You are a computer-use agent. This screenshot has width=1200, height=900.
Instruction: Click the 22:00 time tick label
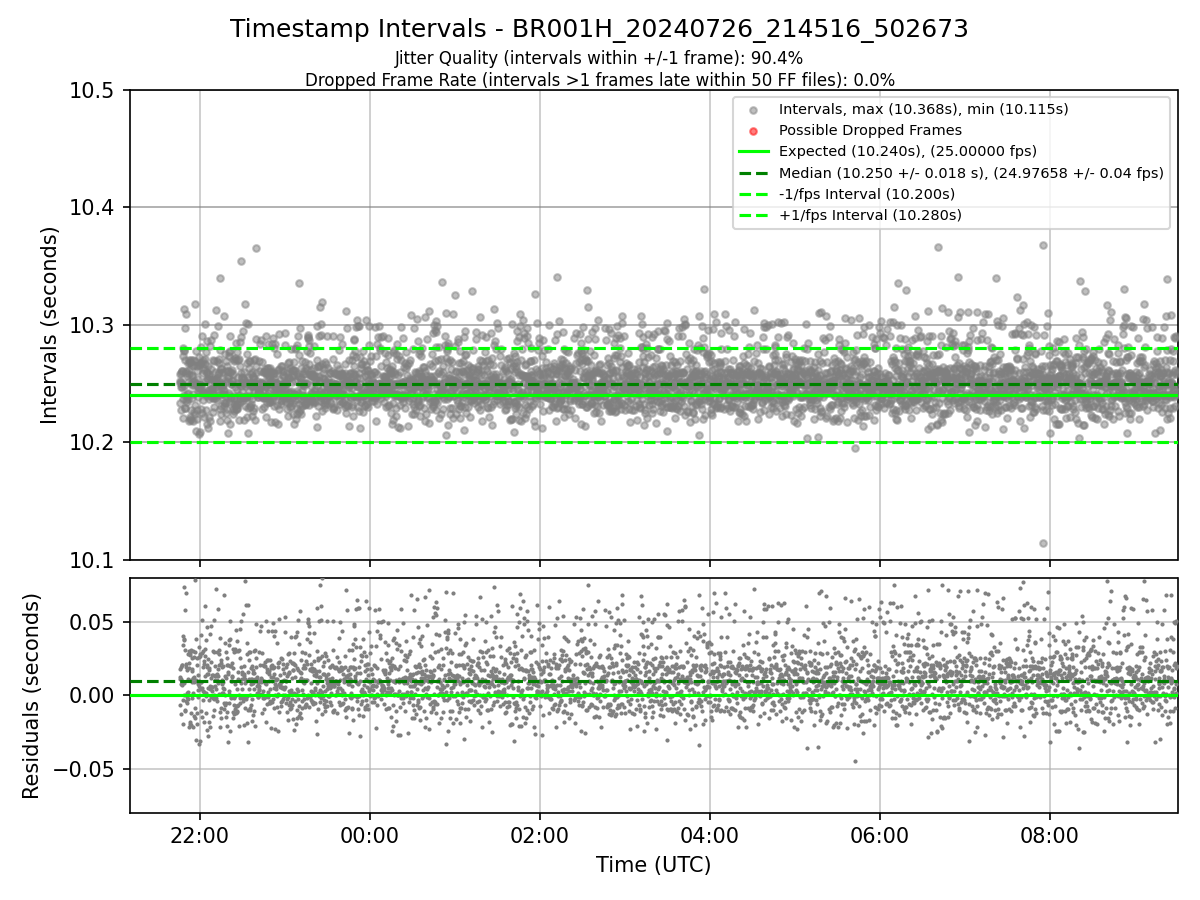click(x=200, y=835)
